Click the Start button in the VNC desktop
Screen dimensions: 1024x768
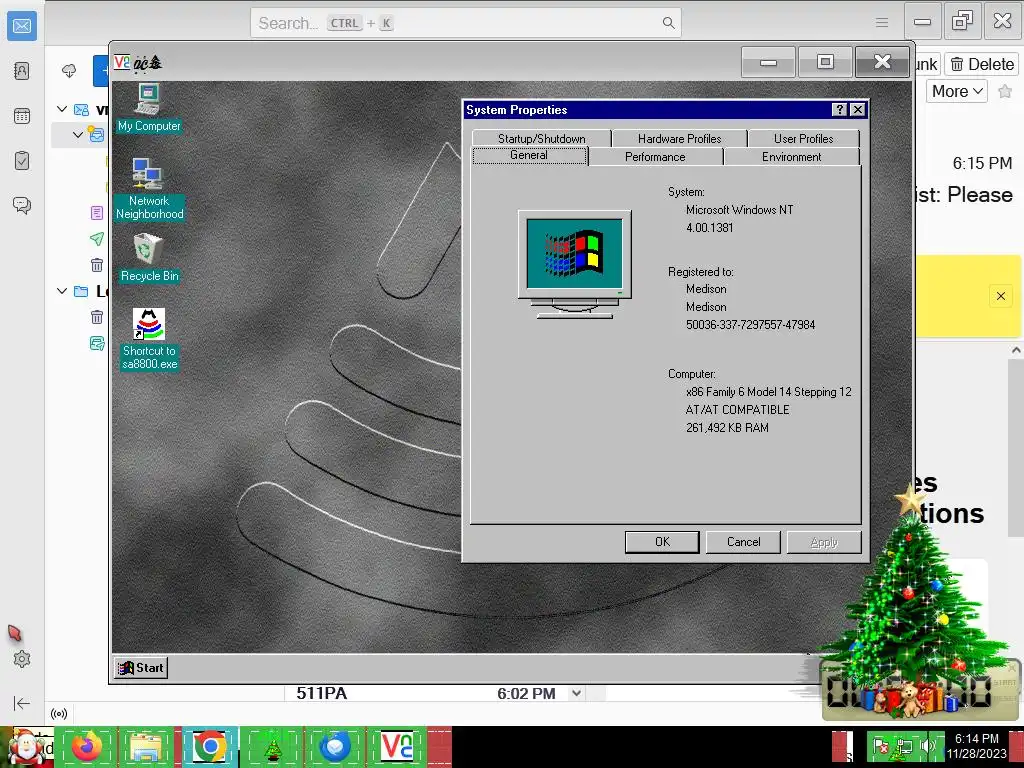(x=141, y=667)
